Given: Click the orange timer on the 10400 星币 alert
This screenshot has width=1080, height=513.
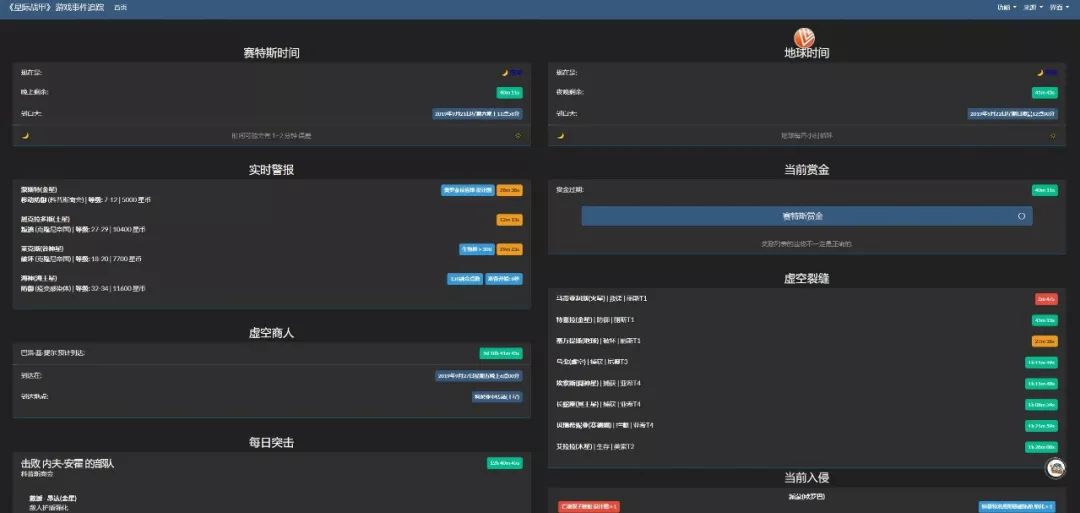Looking at the screenshot, I should (x=510, y=220).
